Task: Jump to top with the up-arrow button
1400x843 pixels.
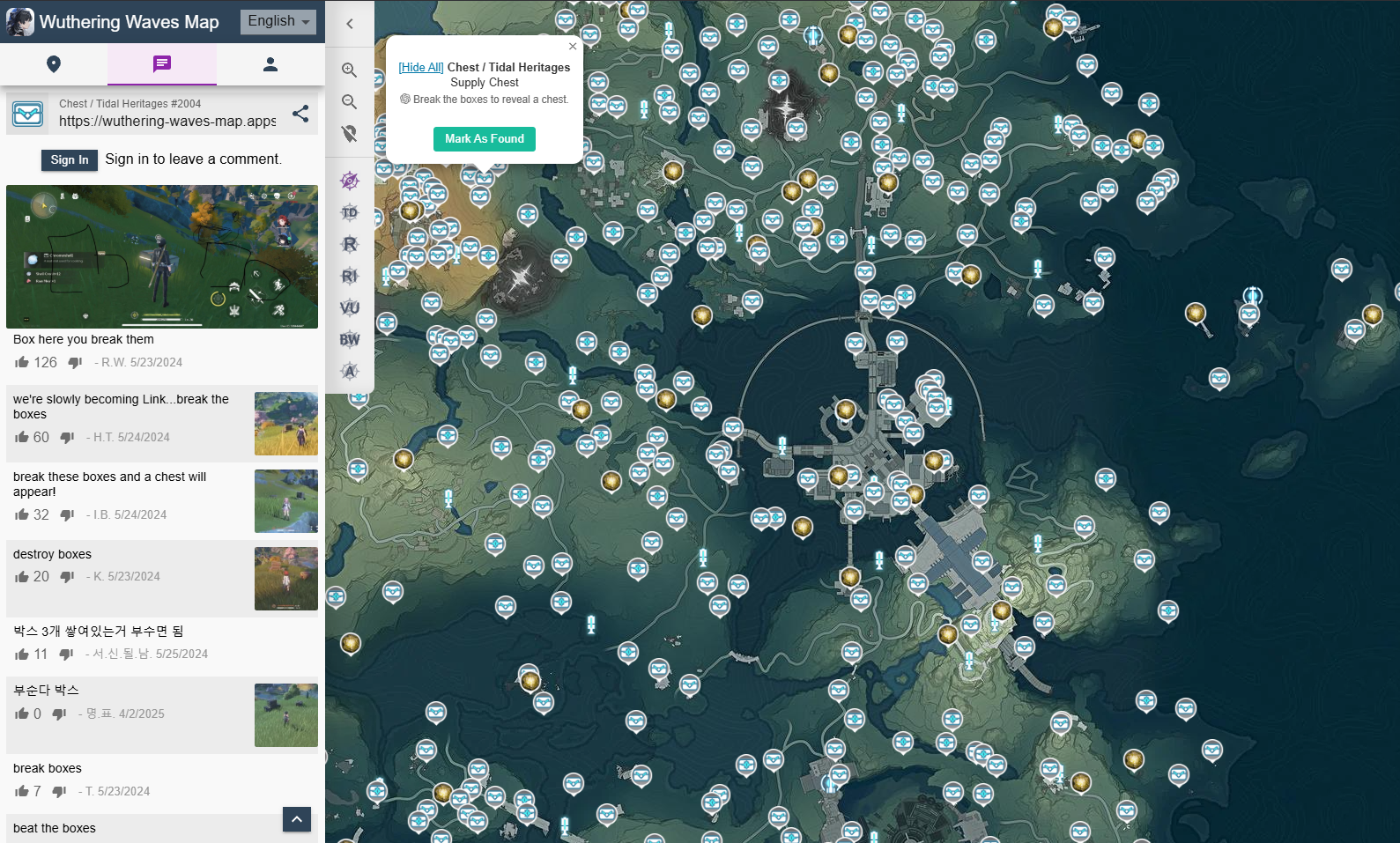Action: coord(297,819)
